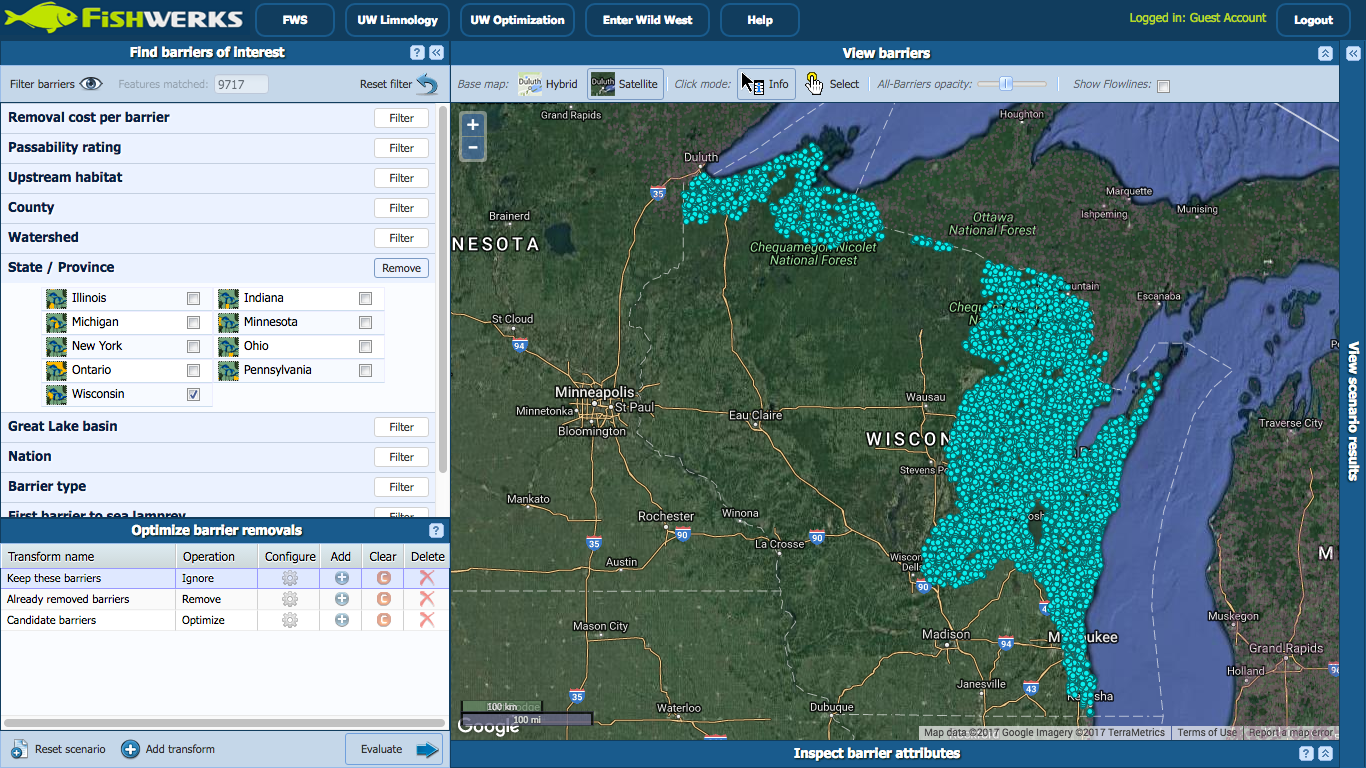
Task: Check the Ontario checkbox
Action: [193, 370]
